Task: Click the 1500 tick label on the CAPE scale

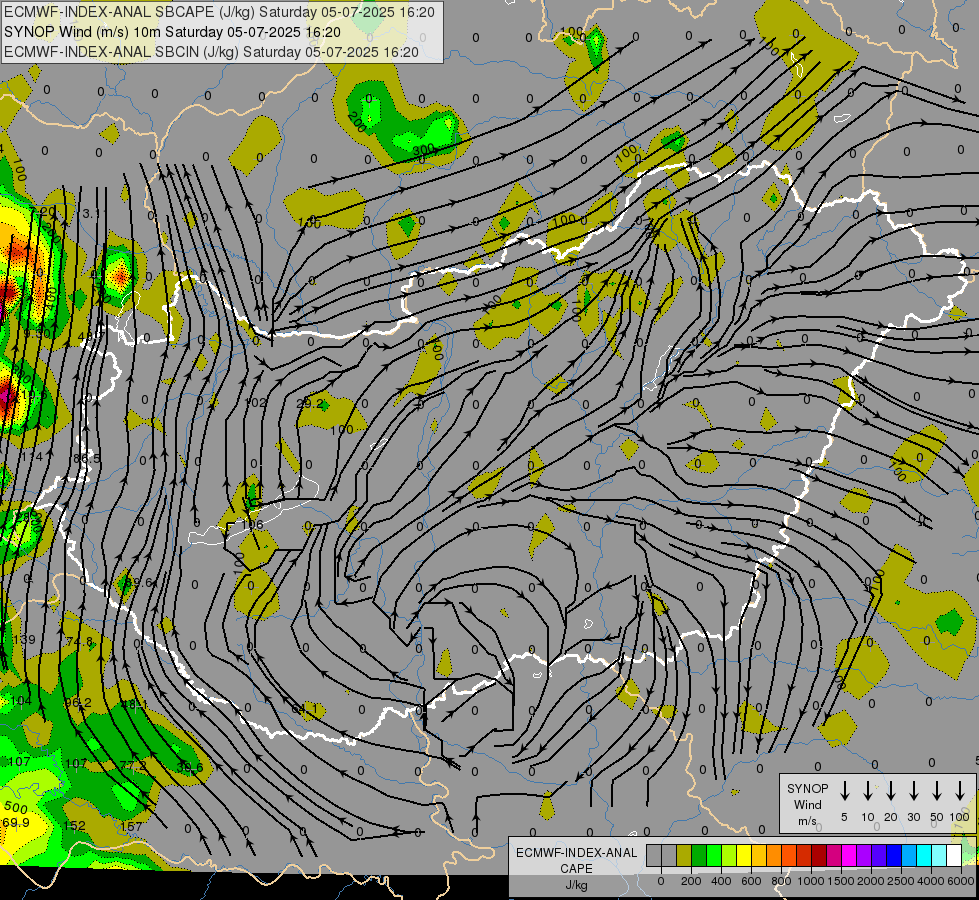Action: coord(841,881)
